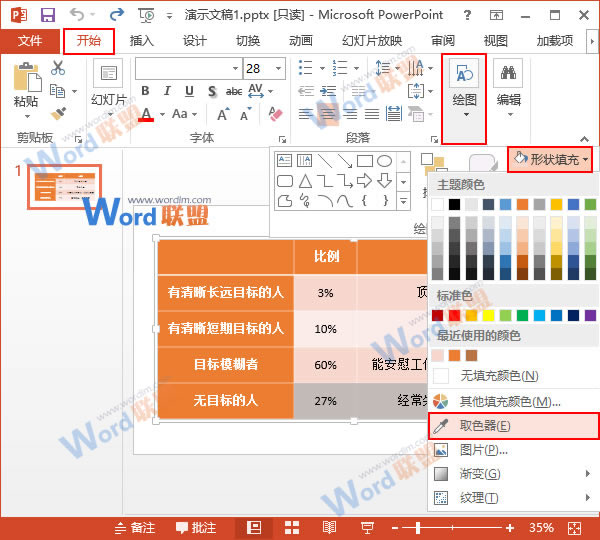
Task: Open the 文件 file tab
Action: 30,41
